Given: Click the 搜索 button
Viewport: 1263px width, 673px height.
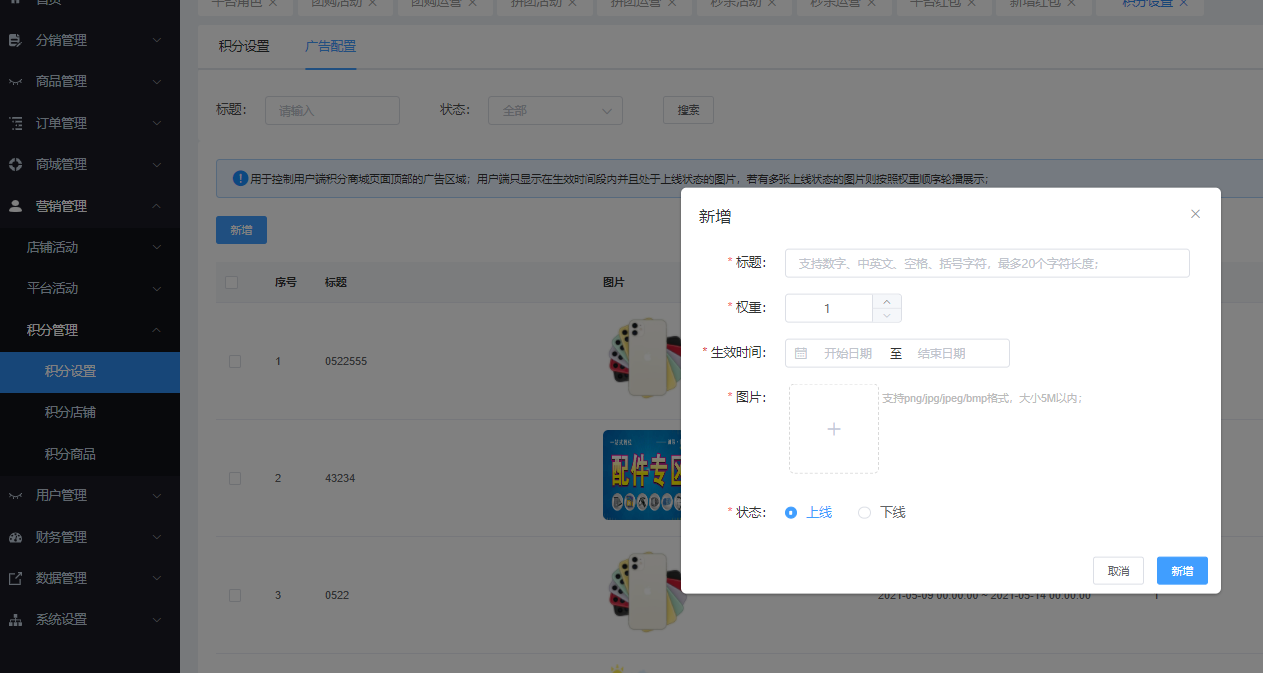Looking at the screenshot, I should [x=688, y=110].
